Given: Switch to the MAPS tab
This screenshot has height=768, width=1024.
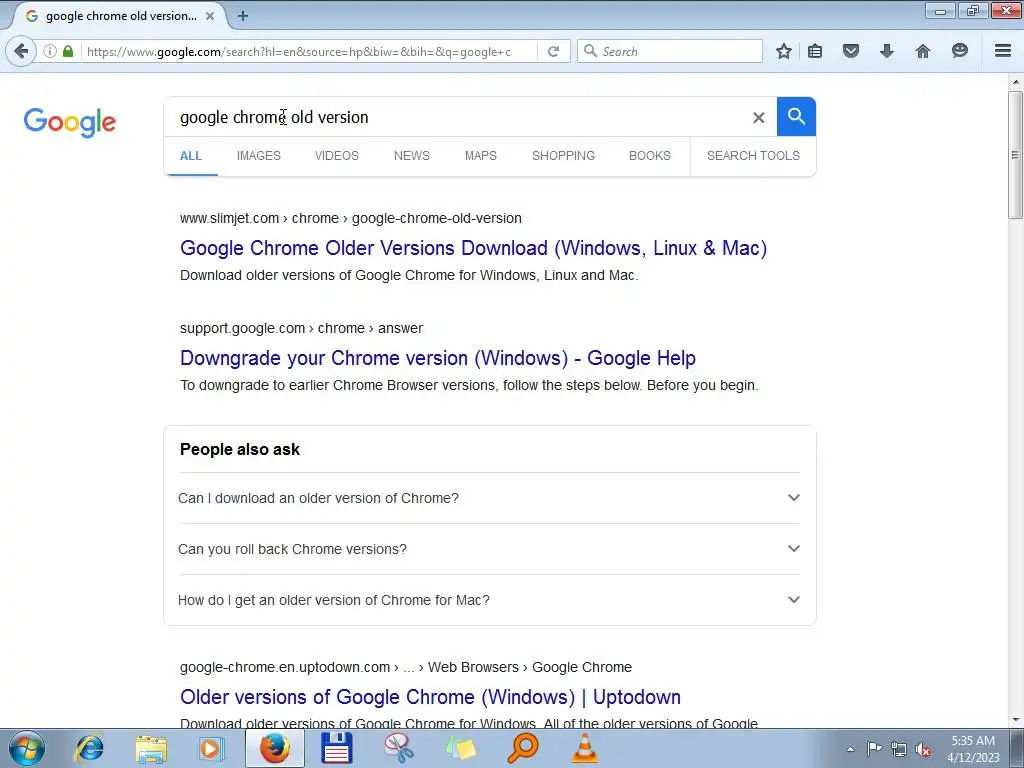Looking at the screenshot, I should click(481, 155).
